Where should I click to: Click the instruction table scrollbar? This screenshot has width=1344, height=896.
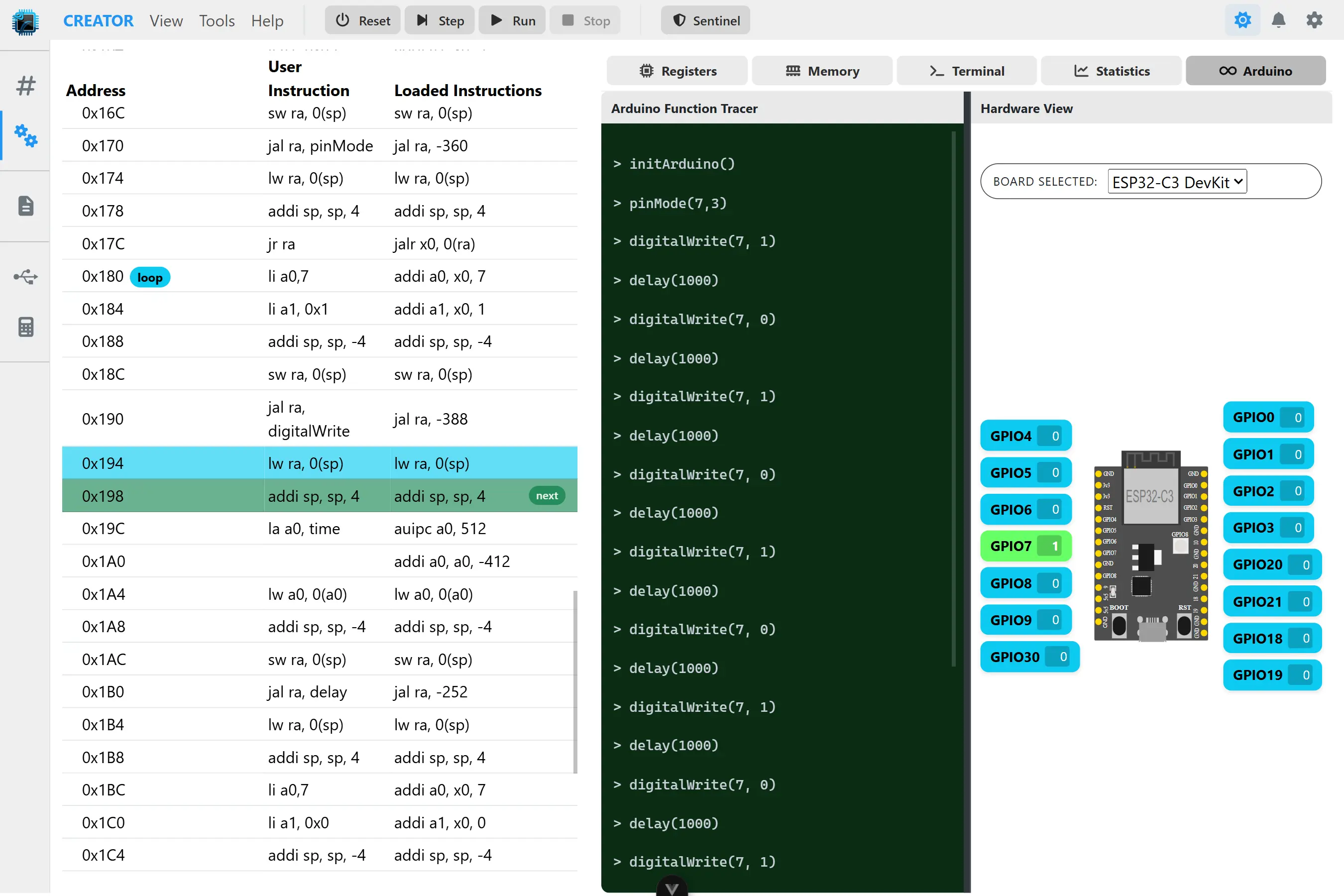pos(575,682)
